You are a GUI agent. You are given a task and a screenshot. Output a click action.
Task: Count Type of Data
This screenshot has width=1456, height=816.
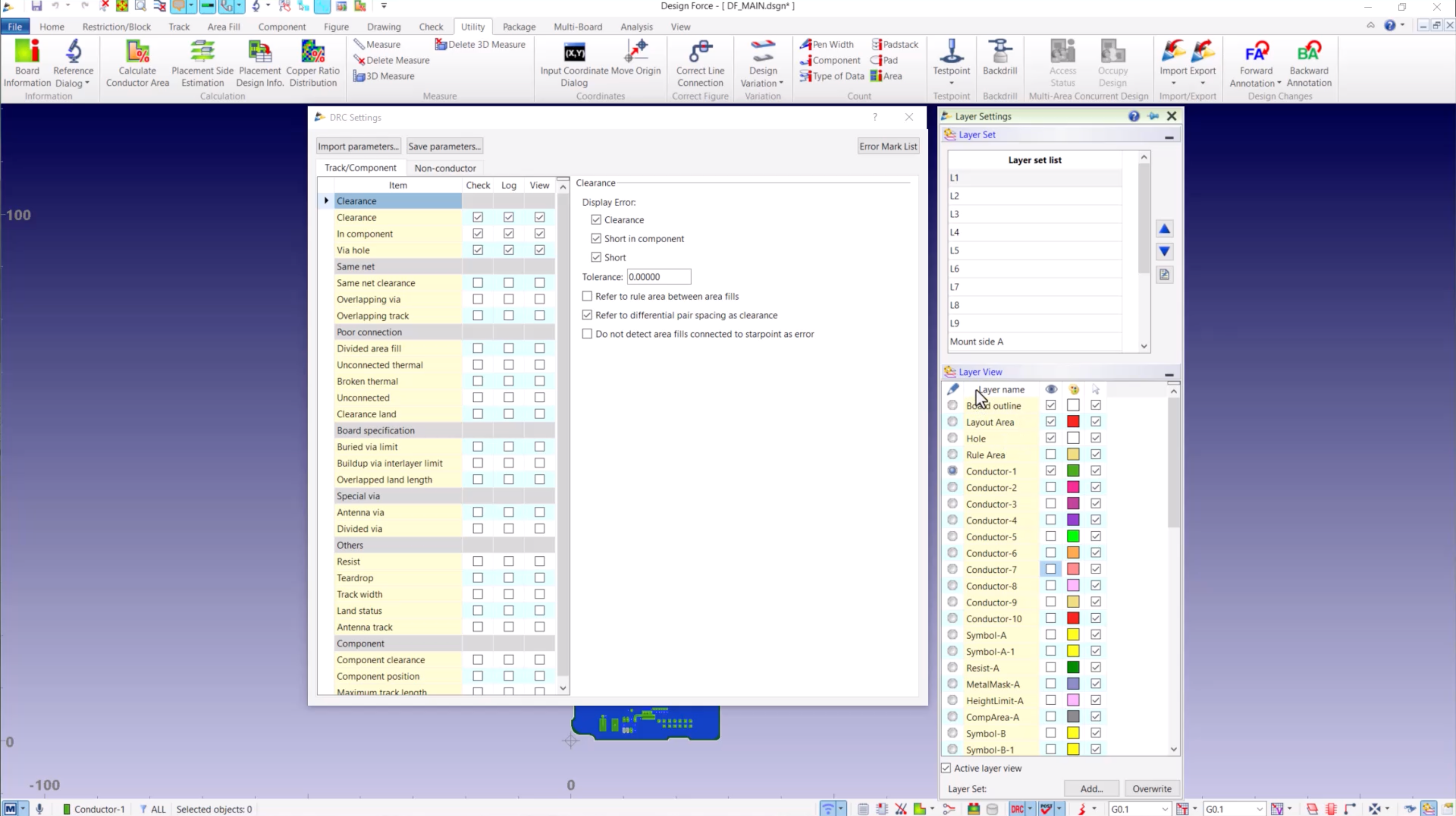(x=832, y=76)
